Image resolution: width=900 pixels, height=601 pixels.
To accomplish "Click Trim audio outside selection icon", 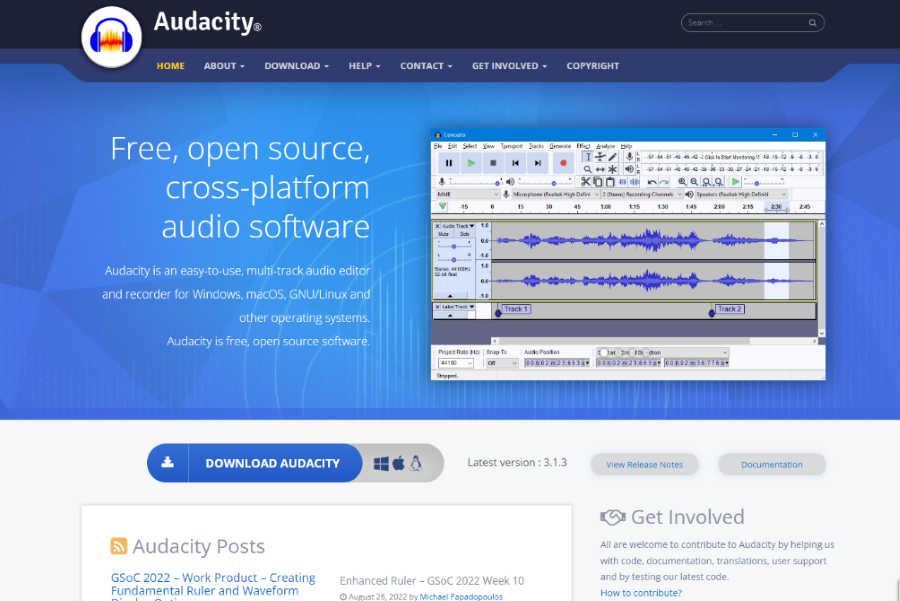I will [622, 182].
